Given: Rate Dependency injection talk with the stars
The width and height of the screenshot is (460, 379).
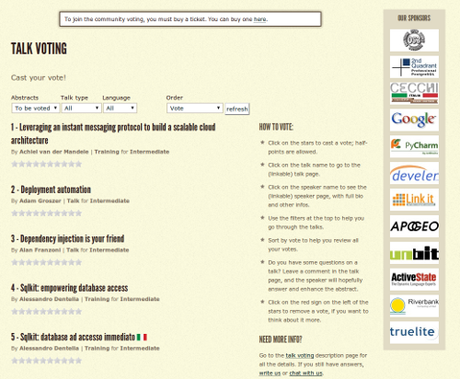Looking at the screenshot, I should 47,262.
